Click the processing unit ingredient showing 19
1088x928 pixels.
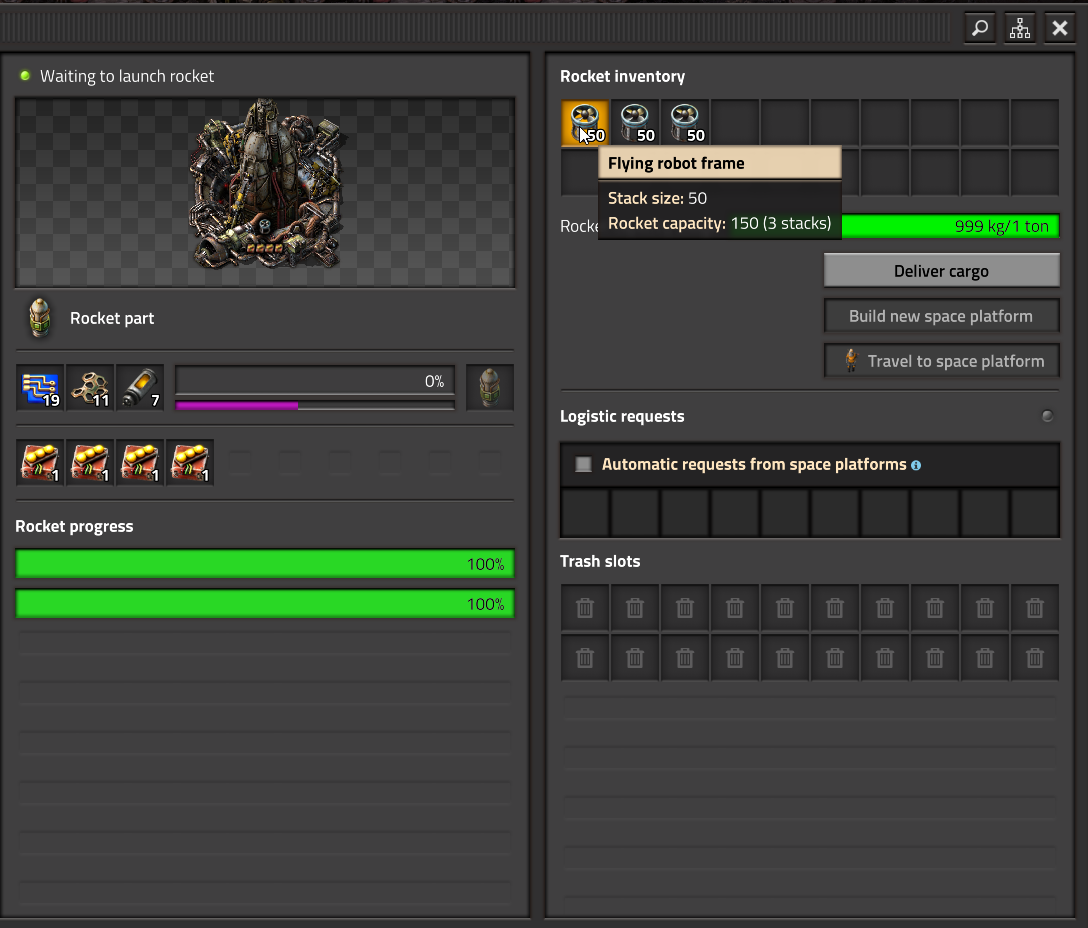40,387
